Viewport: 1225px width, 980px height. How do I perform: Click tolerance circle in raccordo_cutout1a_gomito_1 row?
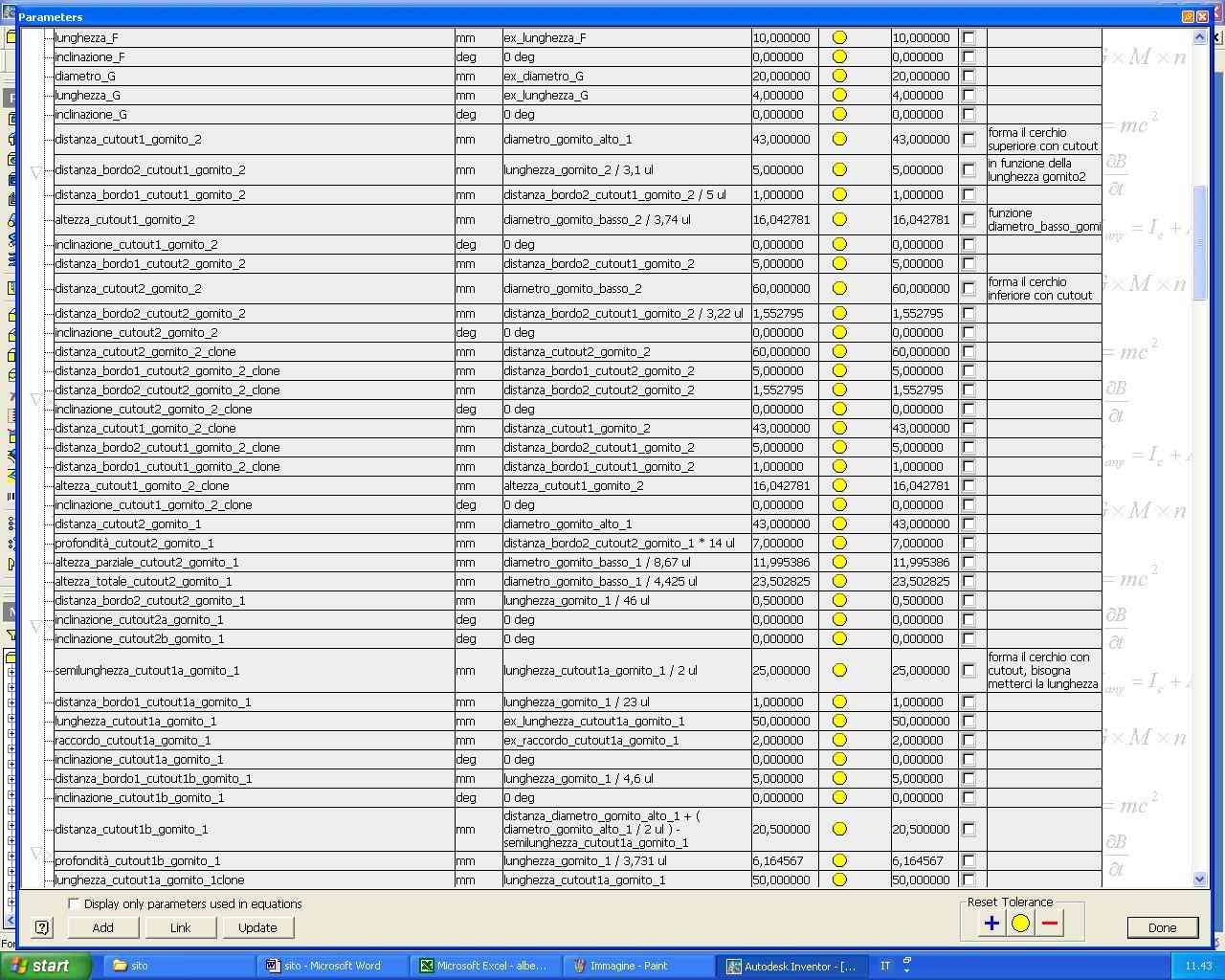pos(839,740)
